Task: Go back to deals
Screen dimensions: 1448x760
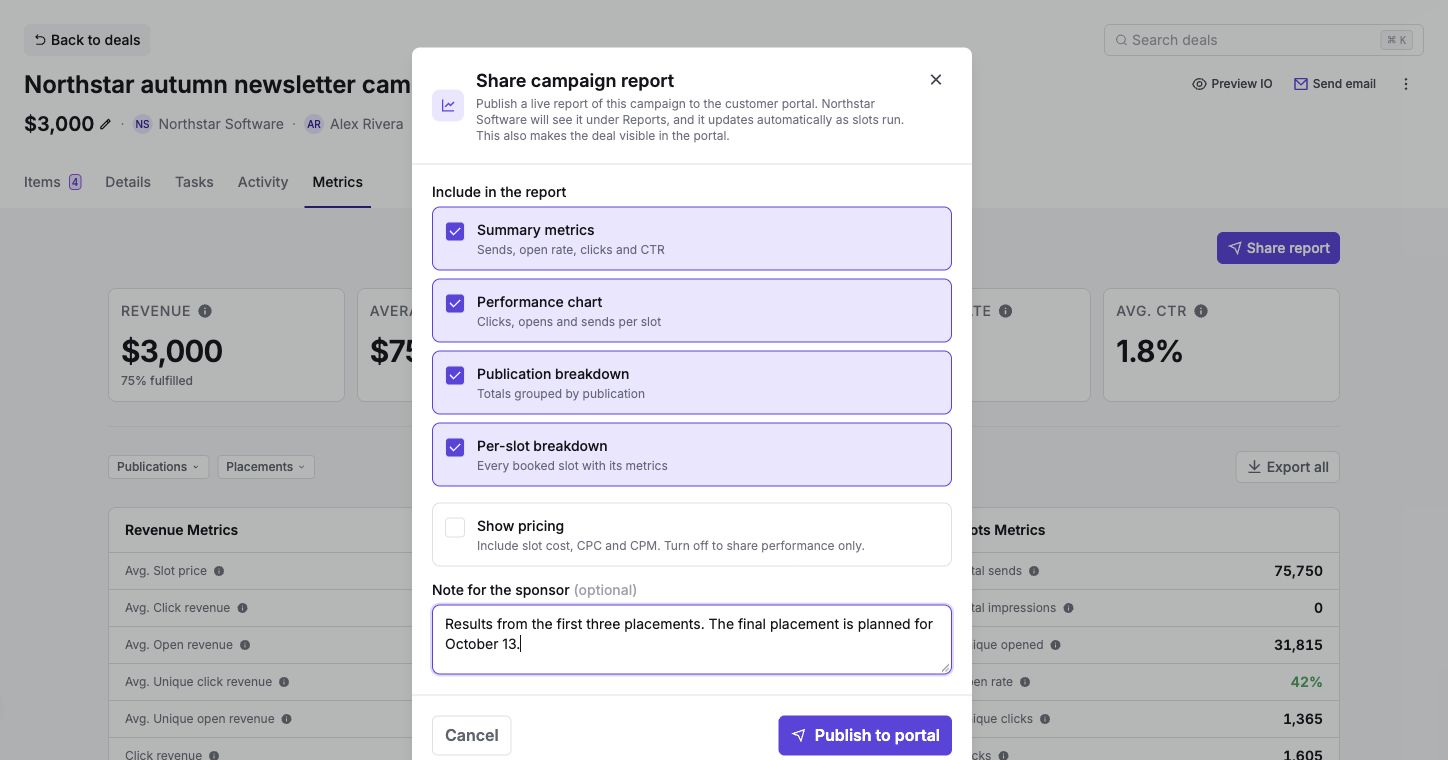Action: [87, 40]
